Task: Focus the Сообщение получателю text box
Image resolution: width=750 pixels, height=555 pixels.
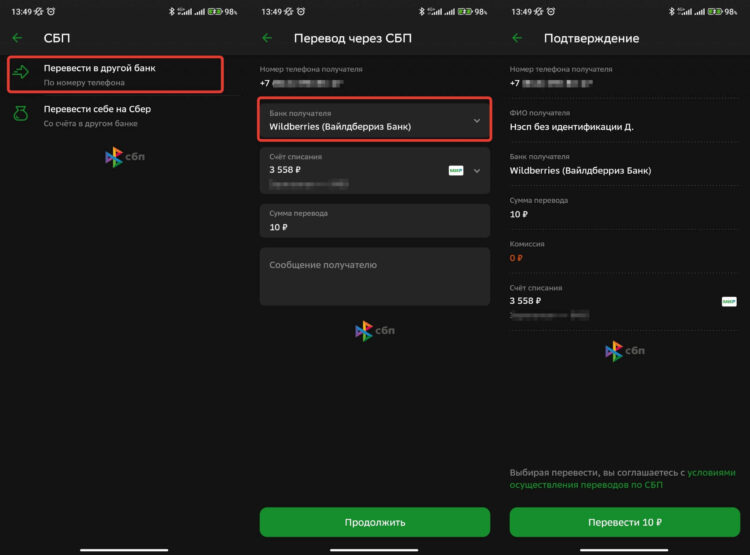Action: 375,277
